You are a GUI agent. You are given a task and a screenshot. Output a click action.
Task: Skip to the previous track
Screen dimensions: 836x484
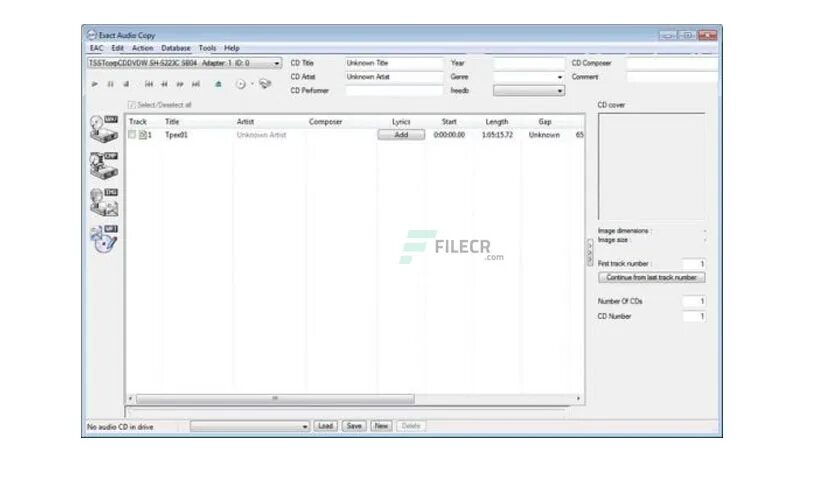click(x=149, y=84)
